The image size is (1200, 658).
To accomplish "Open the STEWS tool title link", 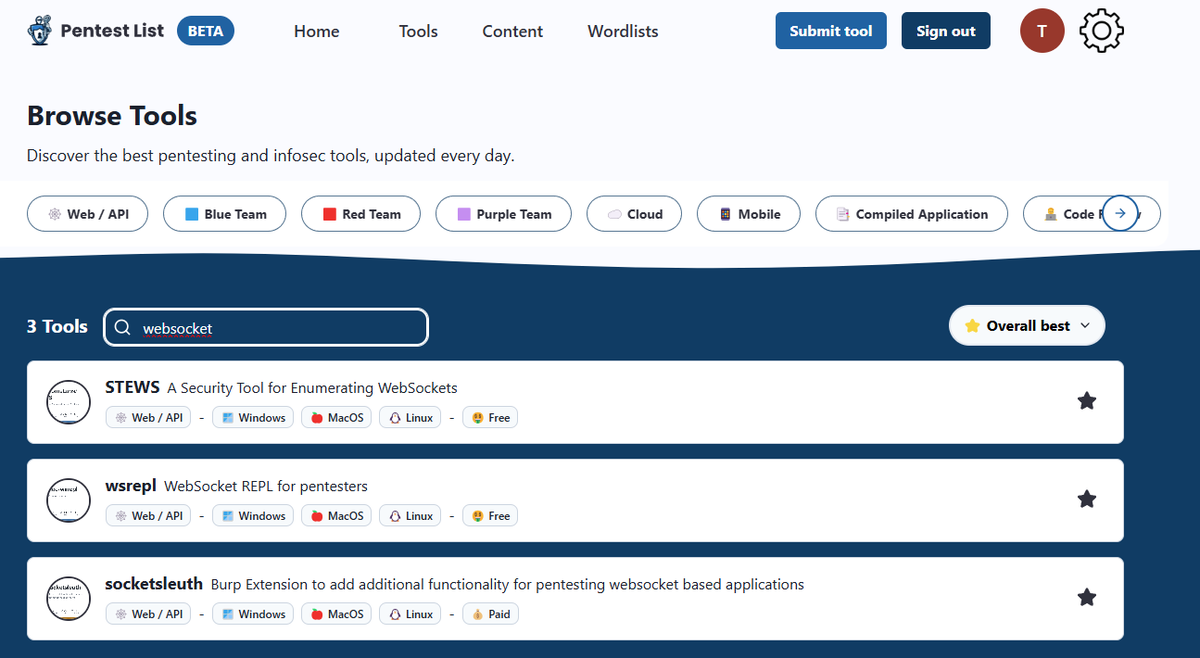I will (133, 387).
